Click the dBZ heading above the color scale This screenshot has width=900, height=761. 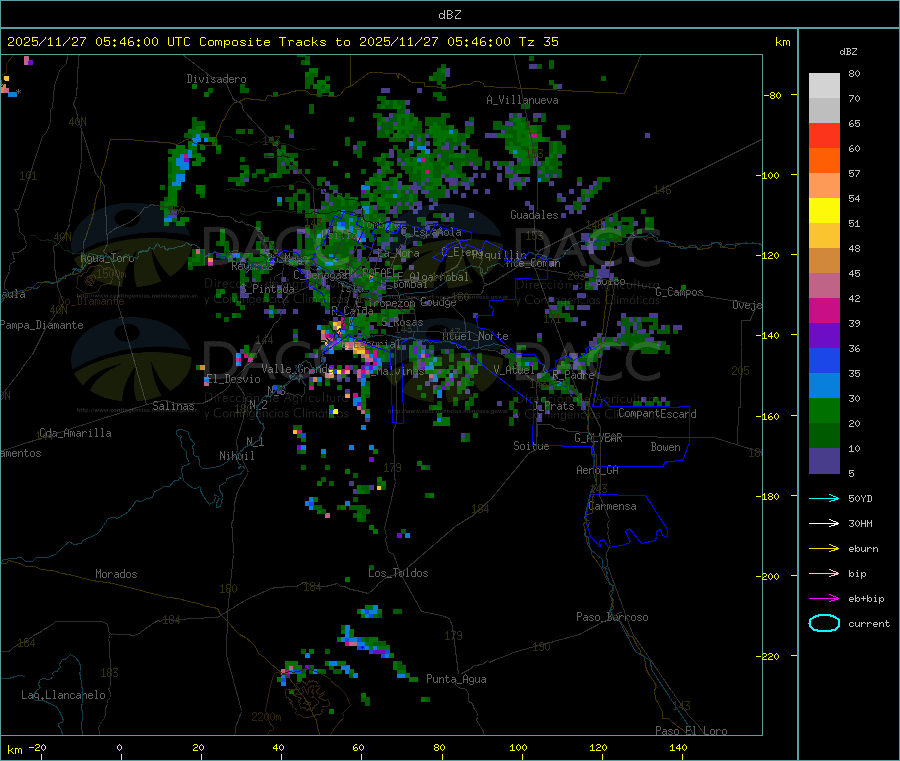click(x=848, y=52)
